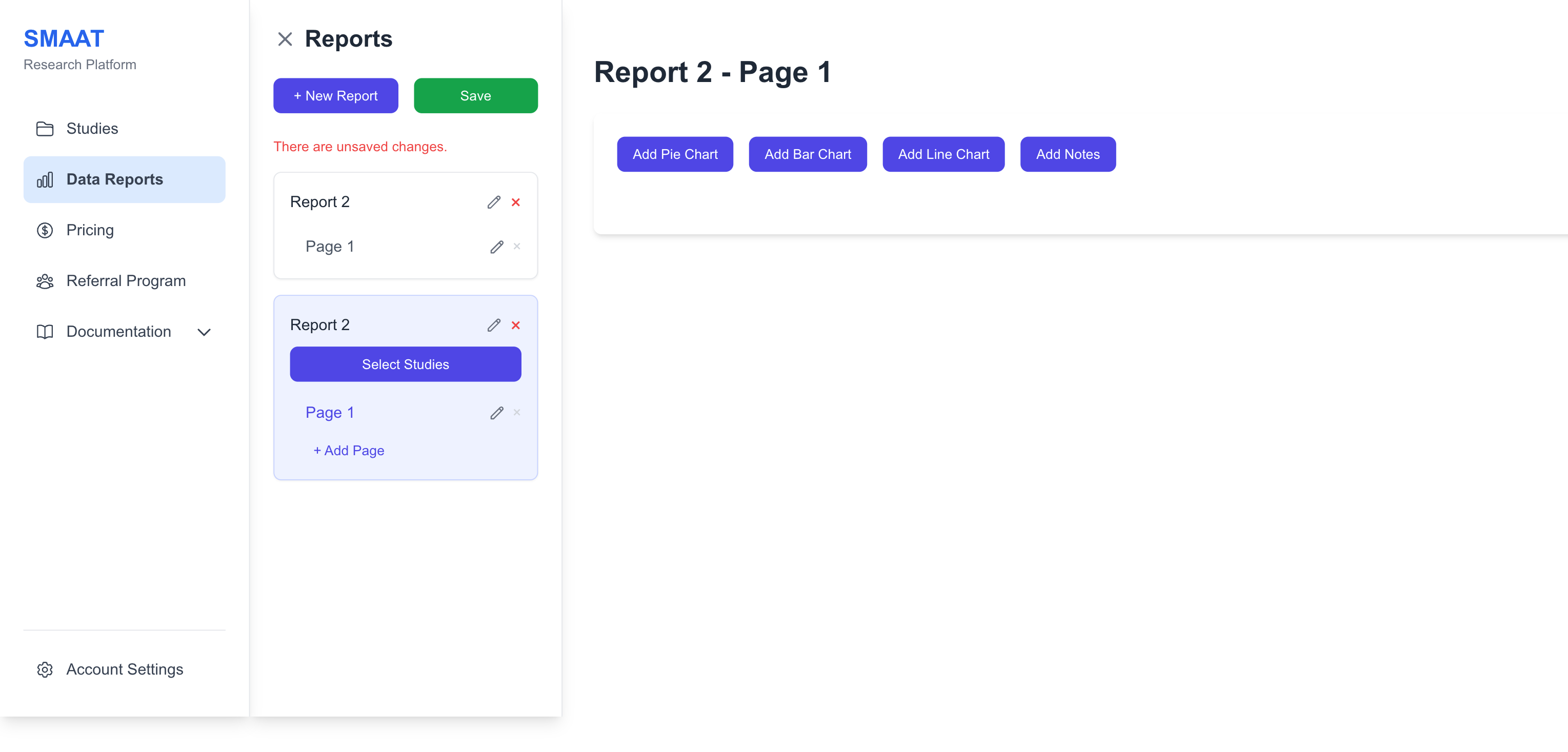Switch to the Studies section

point(92,128)
